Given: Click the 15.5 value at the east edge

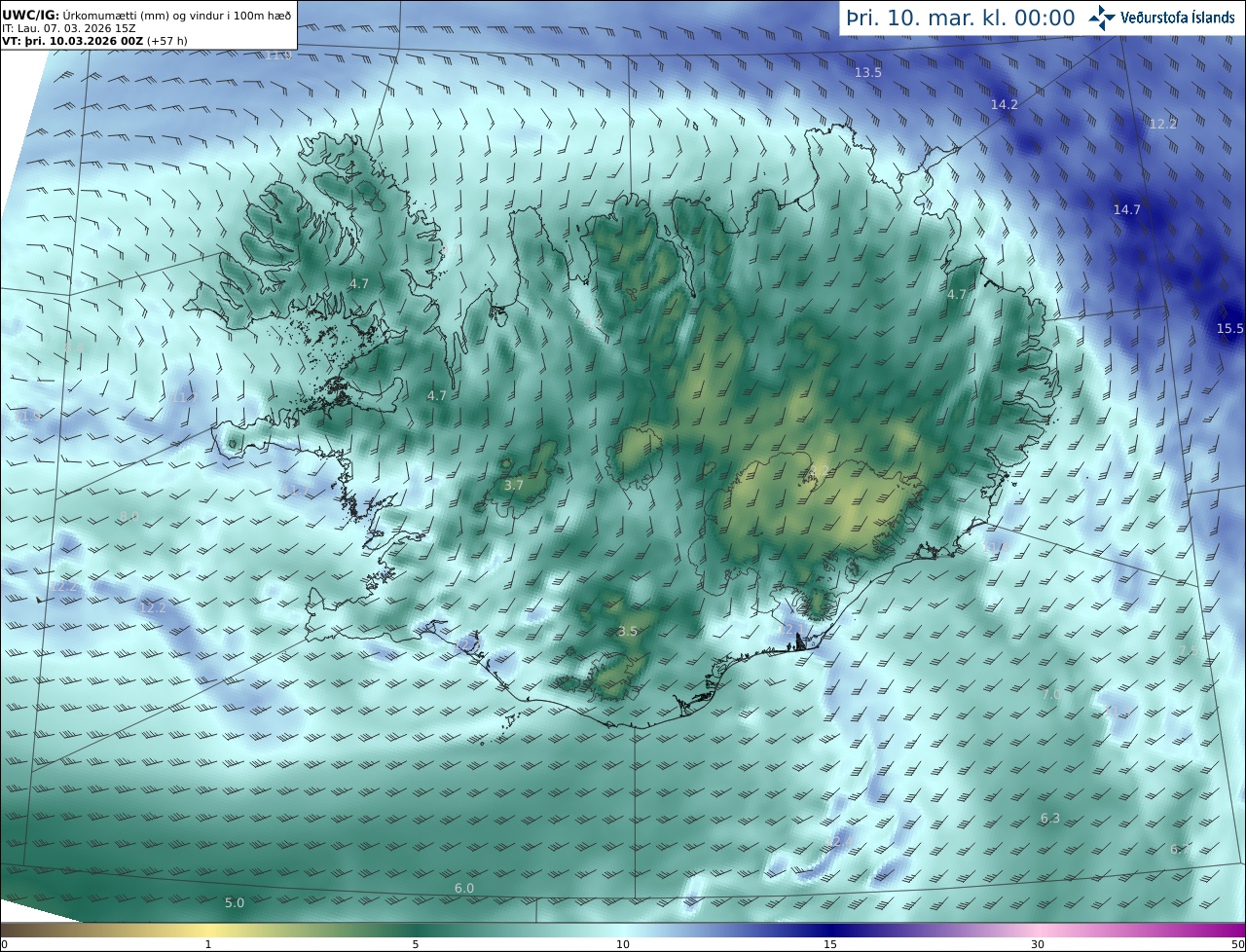Looking at the screenshot, I should click(x=1230, y=328).
